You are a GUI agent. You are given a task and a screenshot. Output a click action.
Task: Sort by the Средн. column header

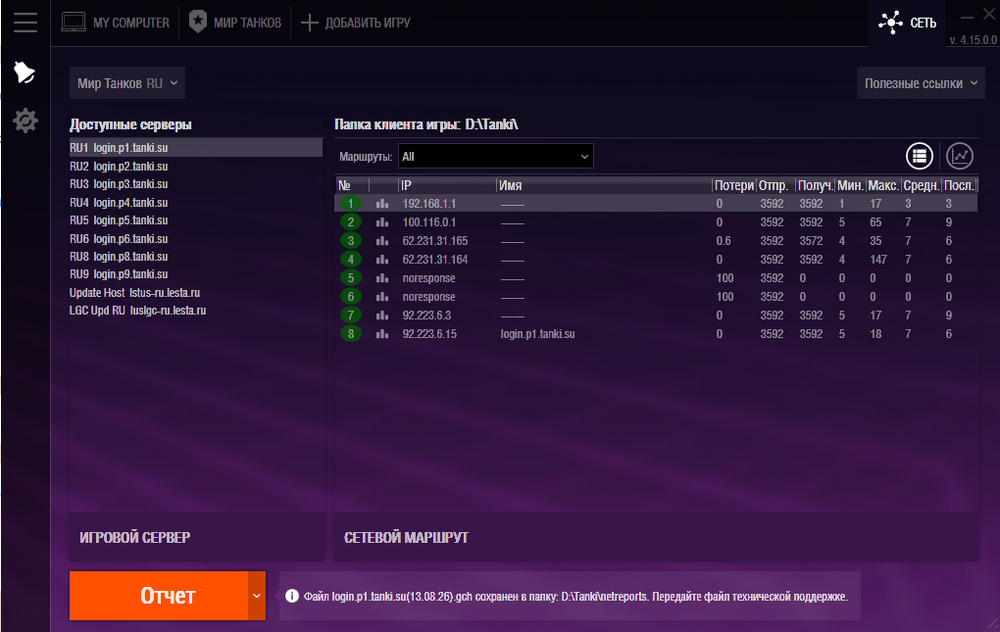921,186
